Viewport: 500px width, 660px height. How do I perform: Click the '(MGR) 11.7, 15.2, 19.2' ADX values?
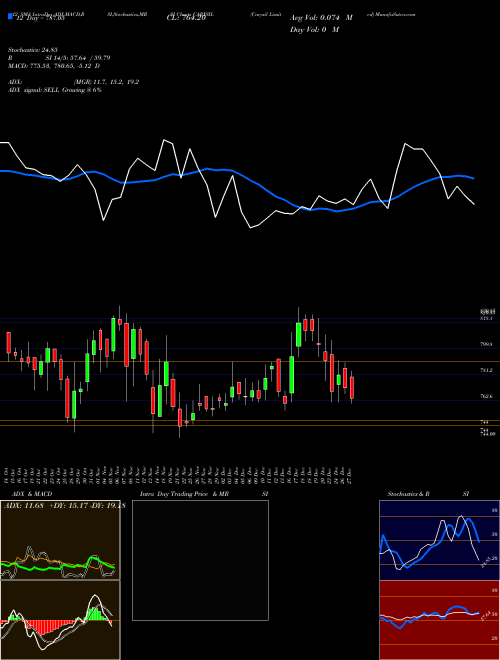106,82
